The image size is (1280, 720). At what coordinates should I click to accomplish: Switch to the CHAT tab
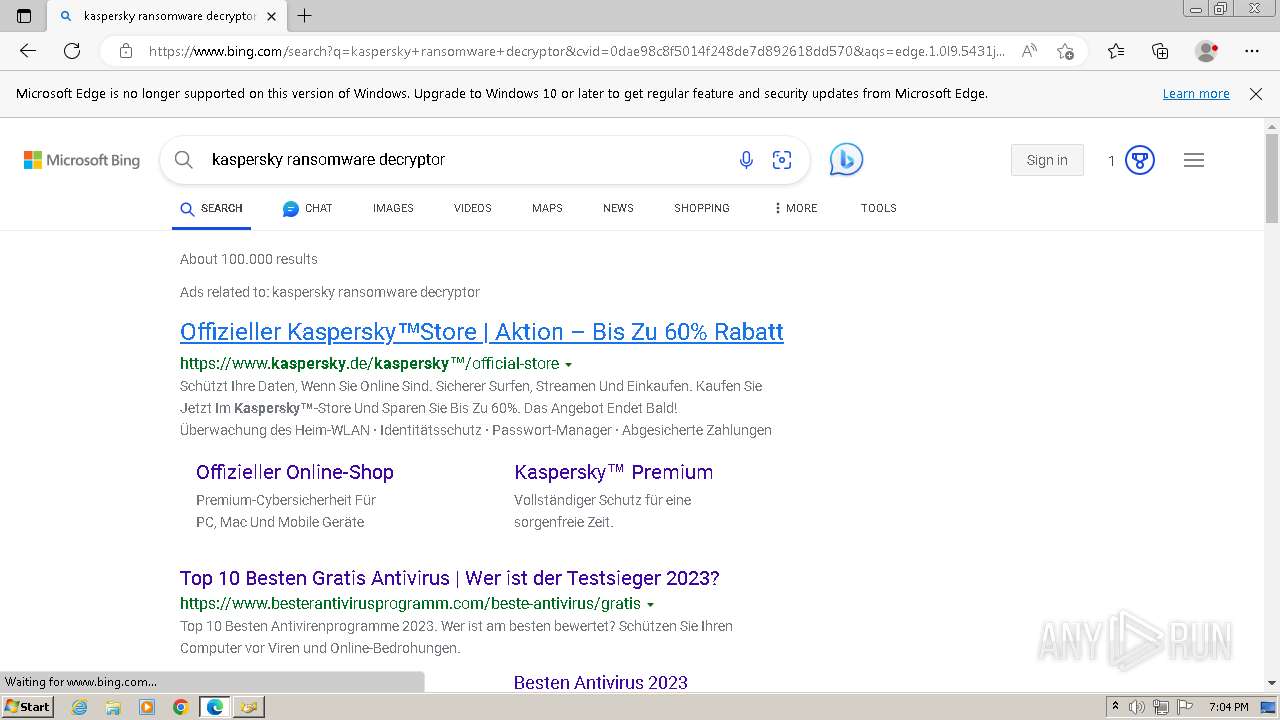click(307, 208)
